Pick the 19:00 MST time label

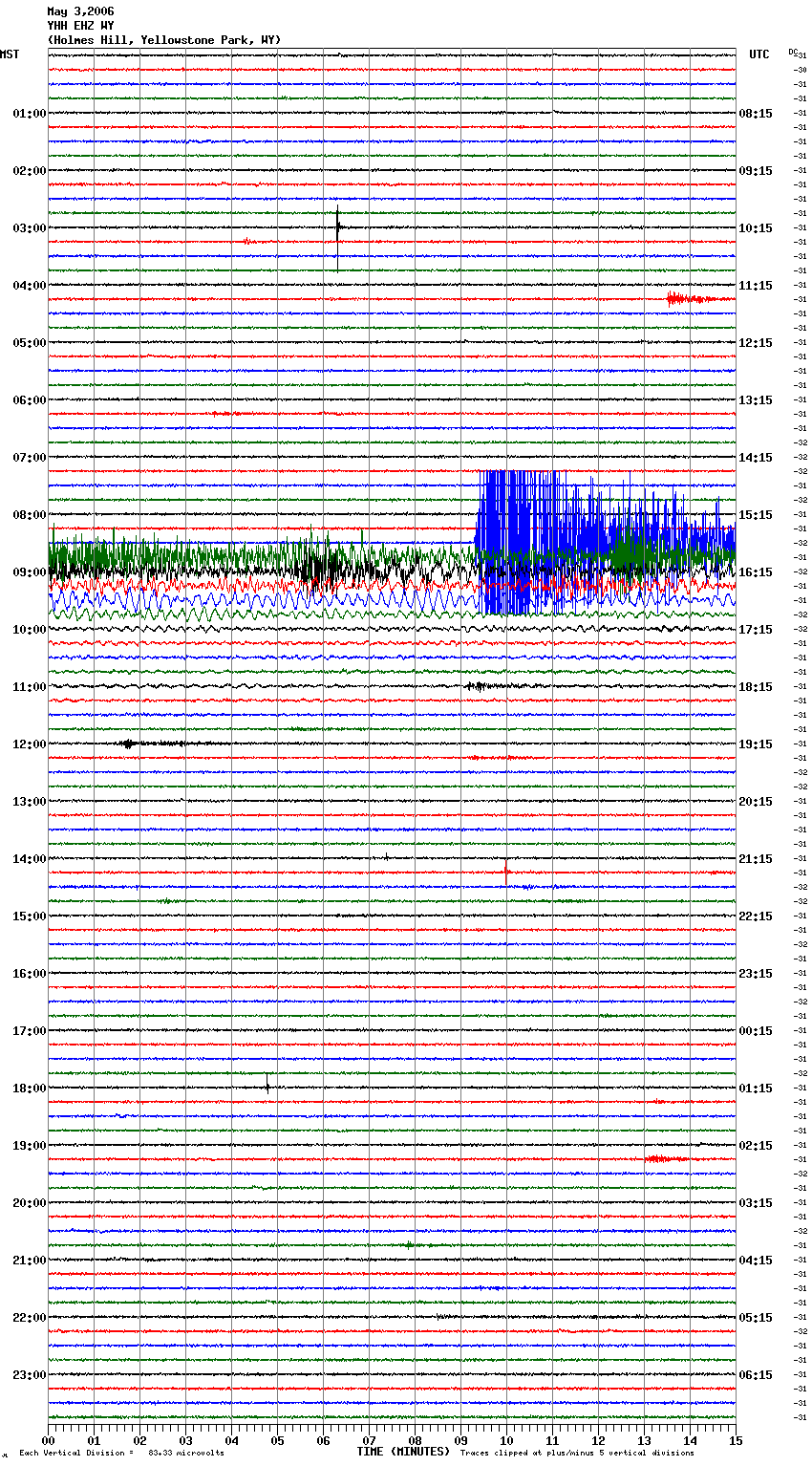pos(30,1146)
